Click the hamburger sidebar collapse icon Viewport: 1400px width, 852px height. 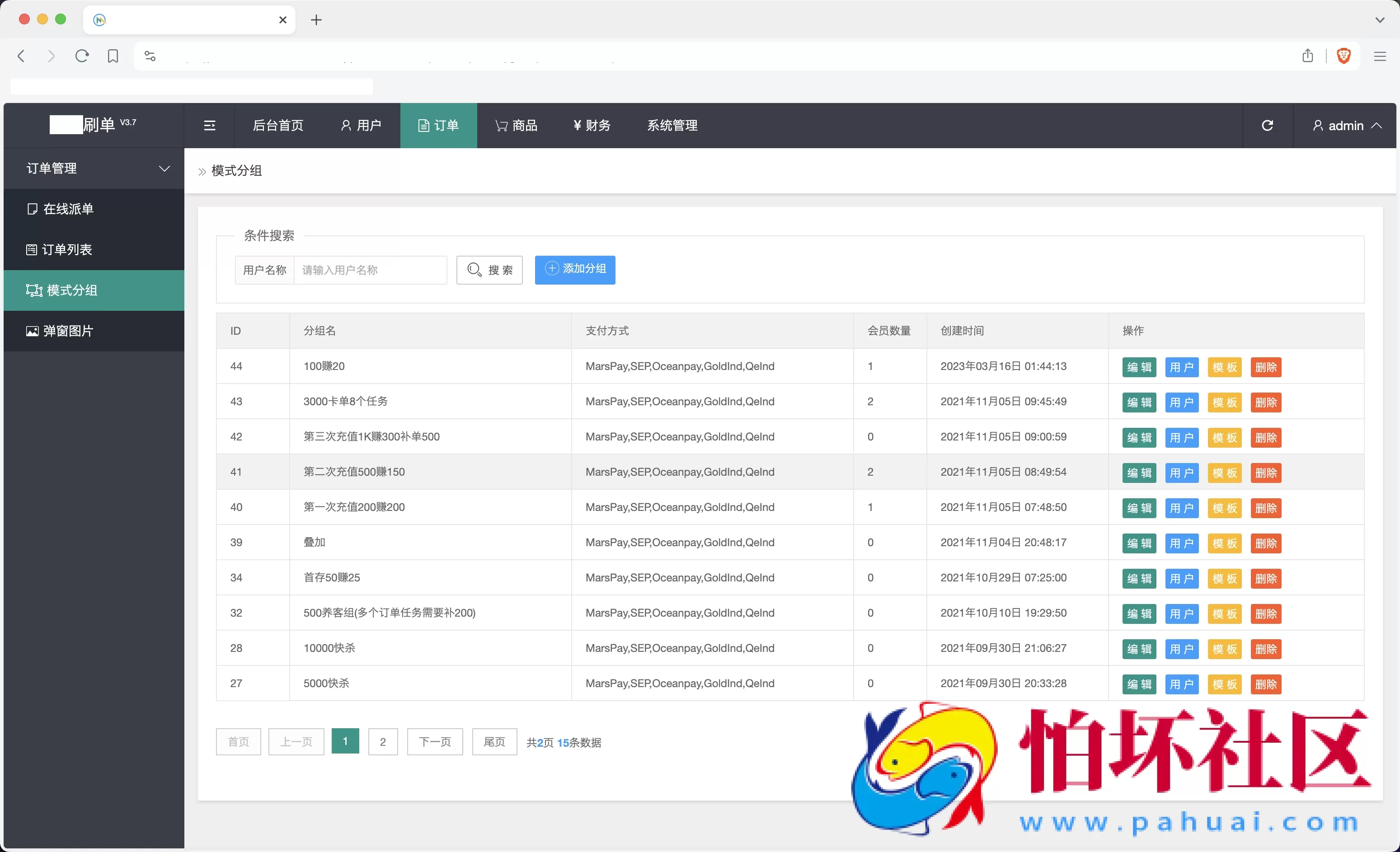(210, 125)
